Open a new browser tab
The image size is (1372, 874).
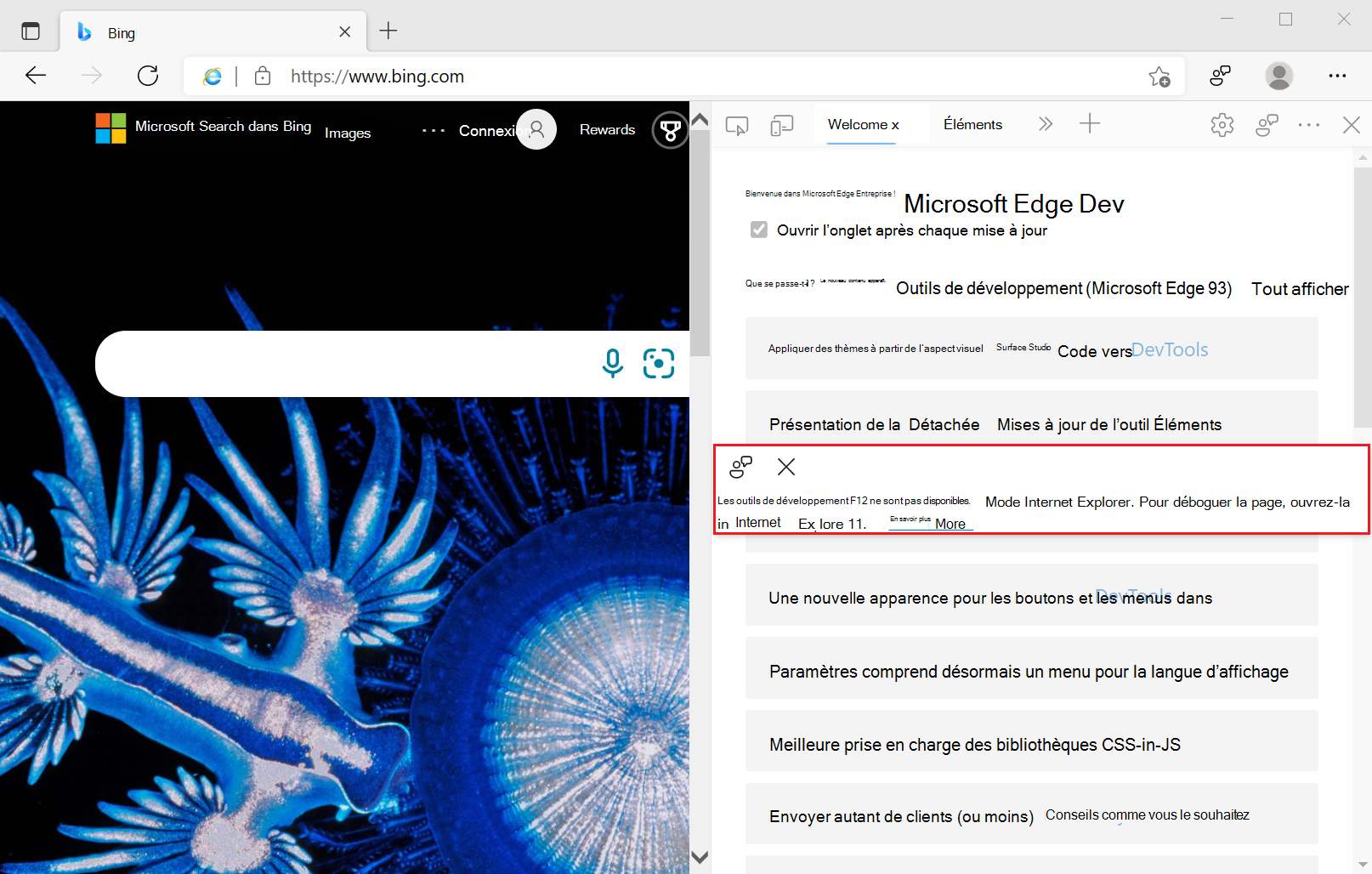(388, 31)
